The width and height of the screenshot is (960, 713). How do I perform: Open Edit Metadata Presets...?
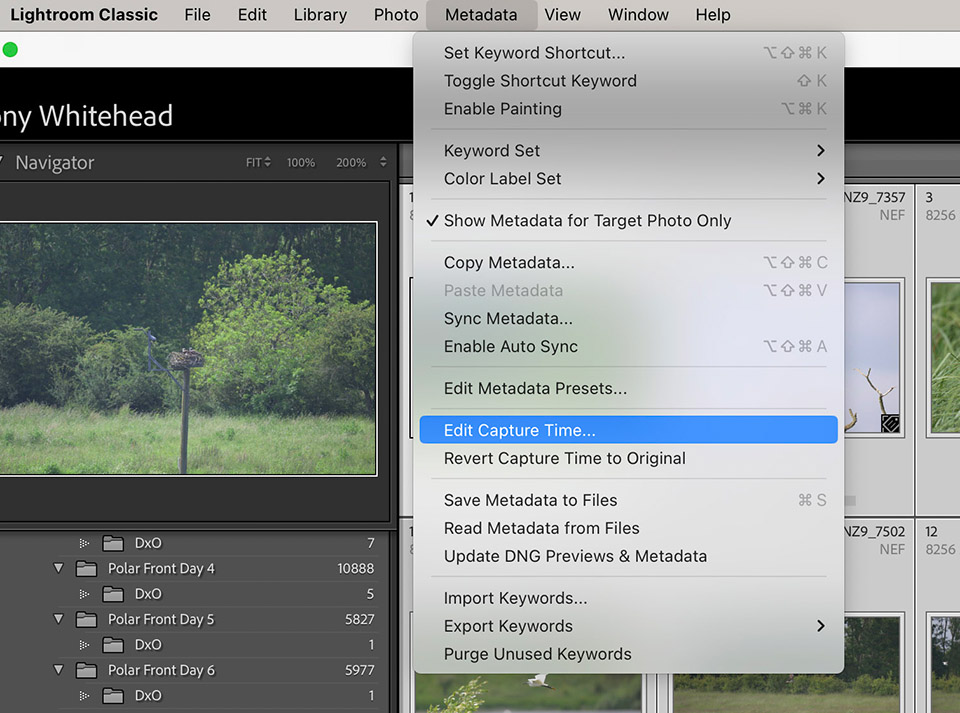click(629, 389)
